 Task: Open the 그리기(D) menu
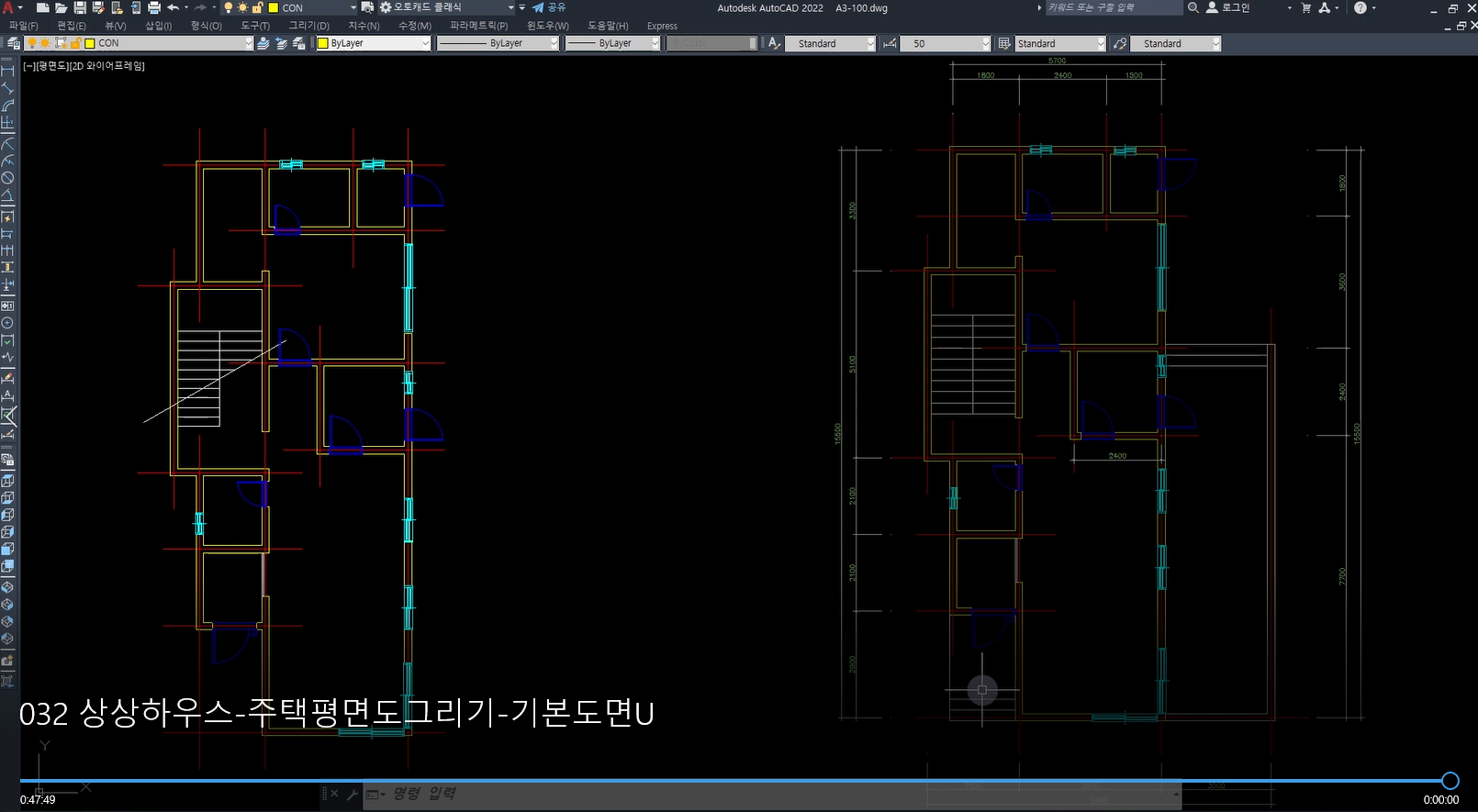308,26
